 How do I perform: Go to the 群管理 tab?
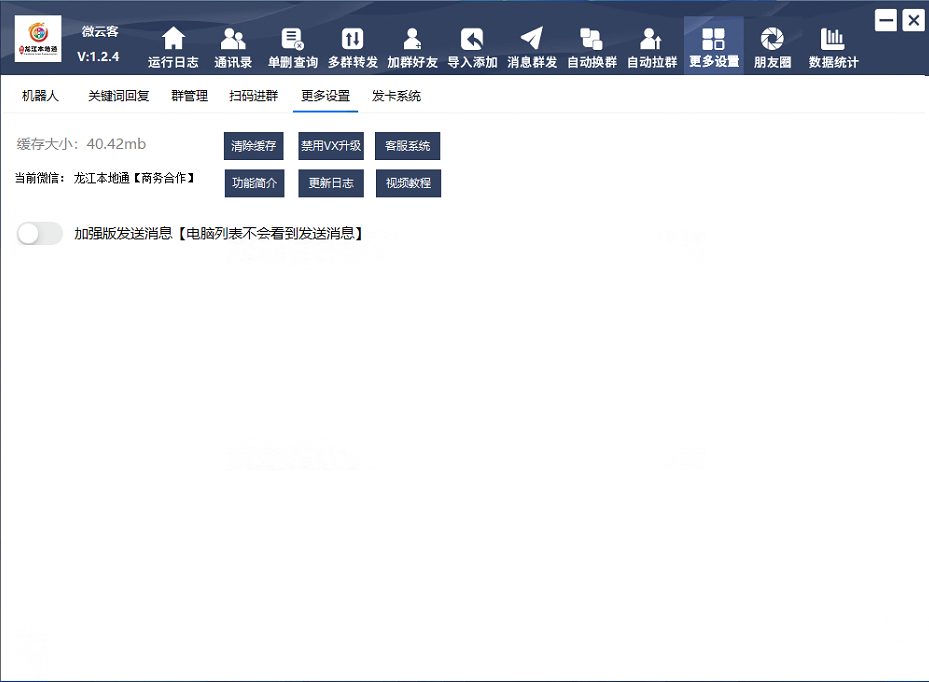(190, 97)
